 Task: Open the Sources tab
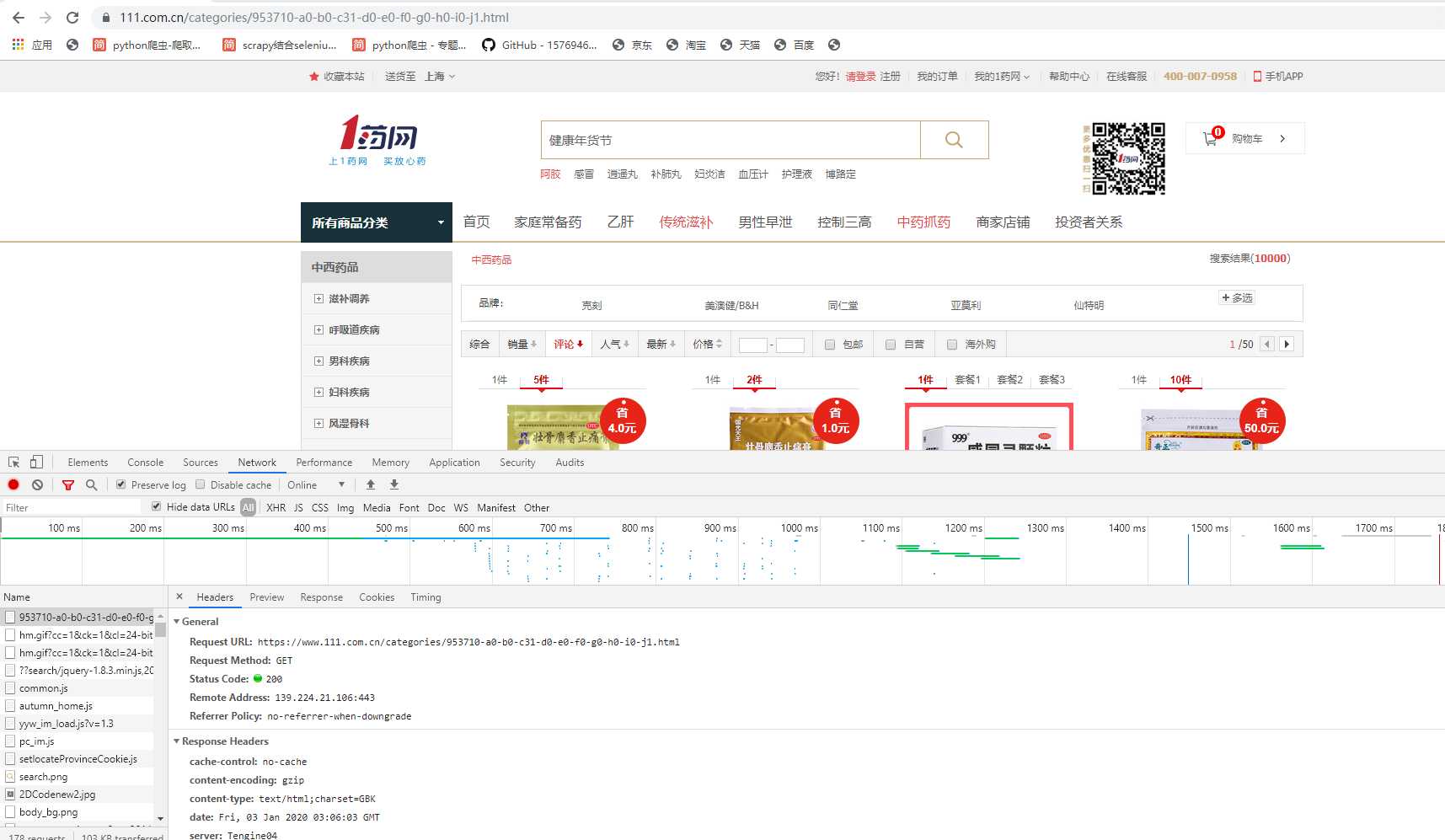point(201,462)
